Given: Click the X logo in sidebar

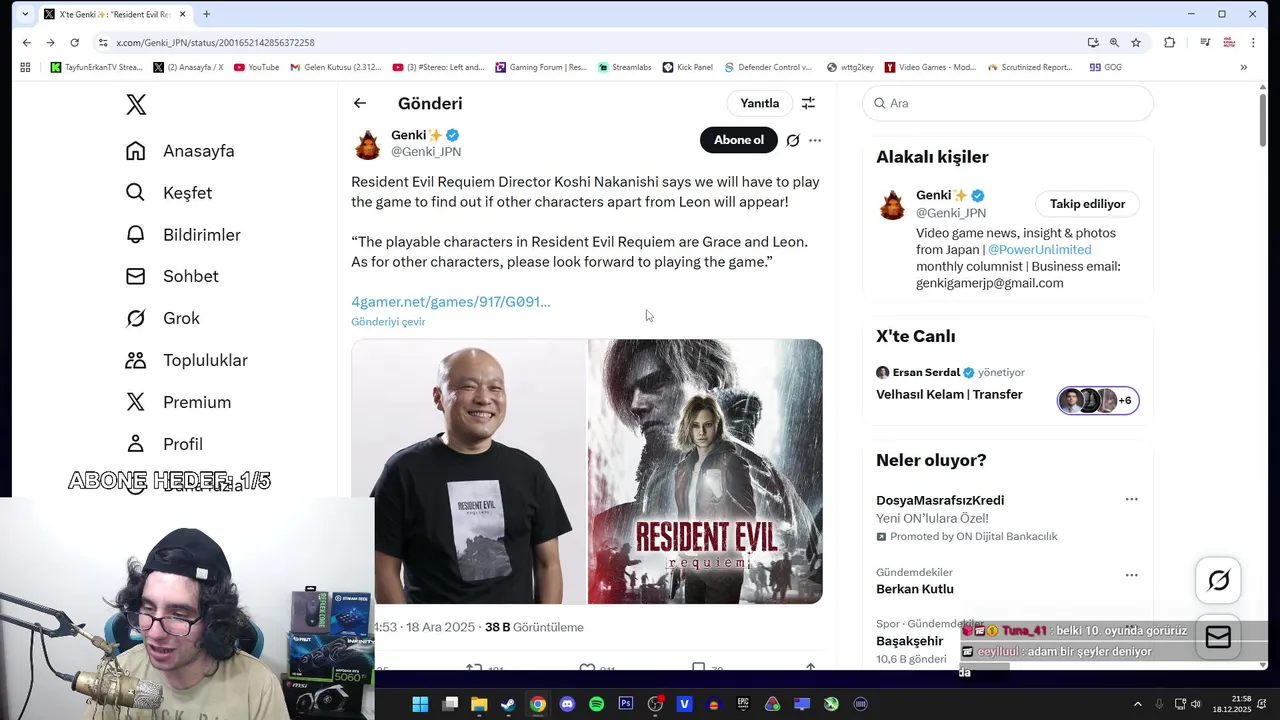Looking at the screenshot, I should pos(136,104).
